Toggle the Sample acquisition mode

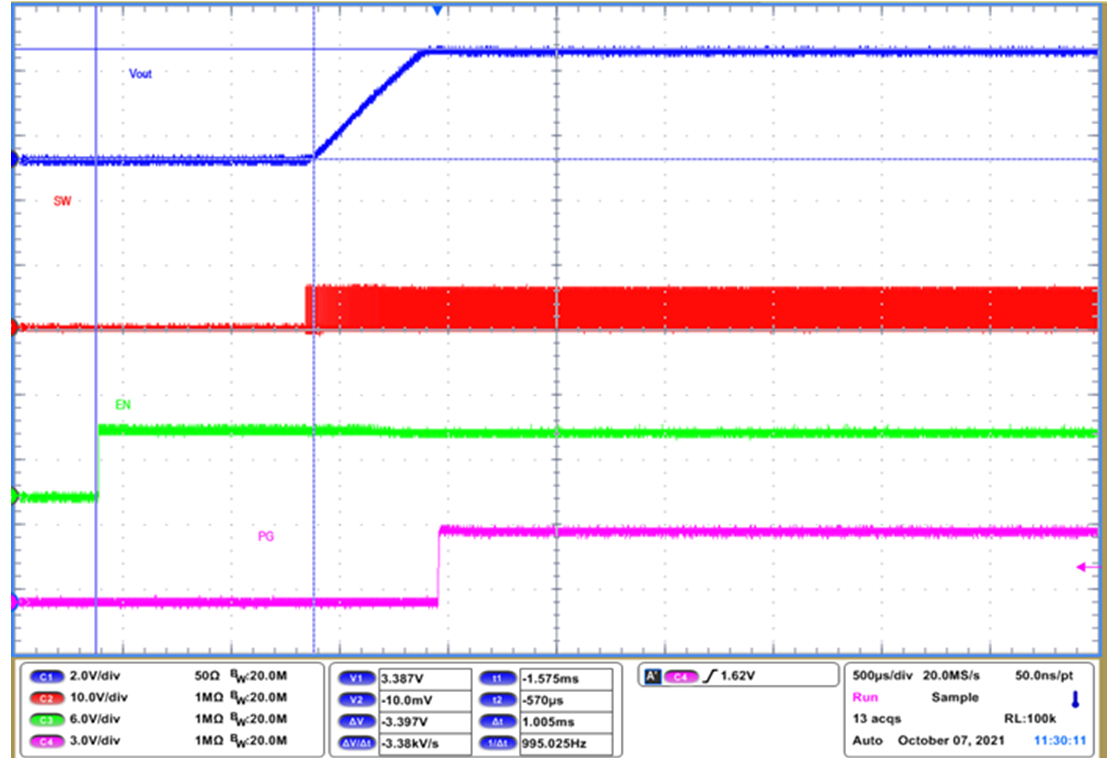tap(954, 697)
